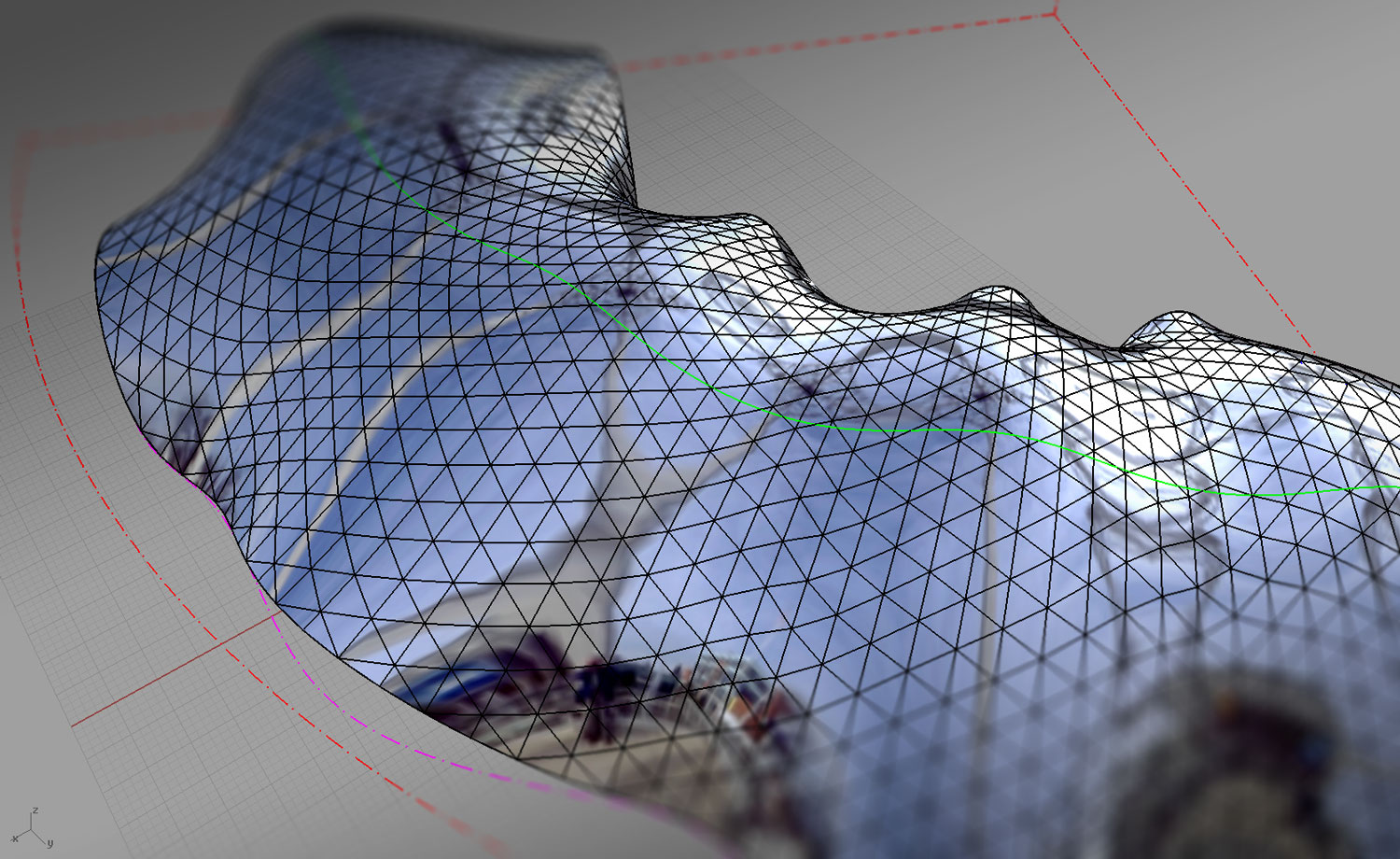Select the solid red line on the grid
The height and width of the screenshot is (859, 1400).
pos(175,669)
